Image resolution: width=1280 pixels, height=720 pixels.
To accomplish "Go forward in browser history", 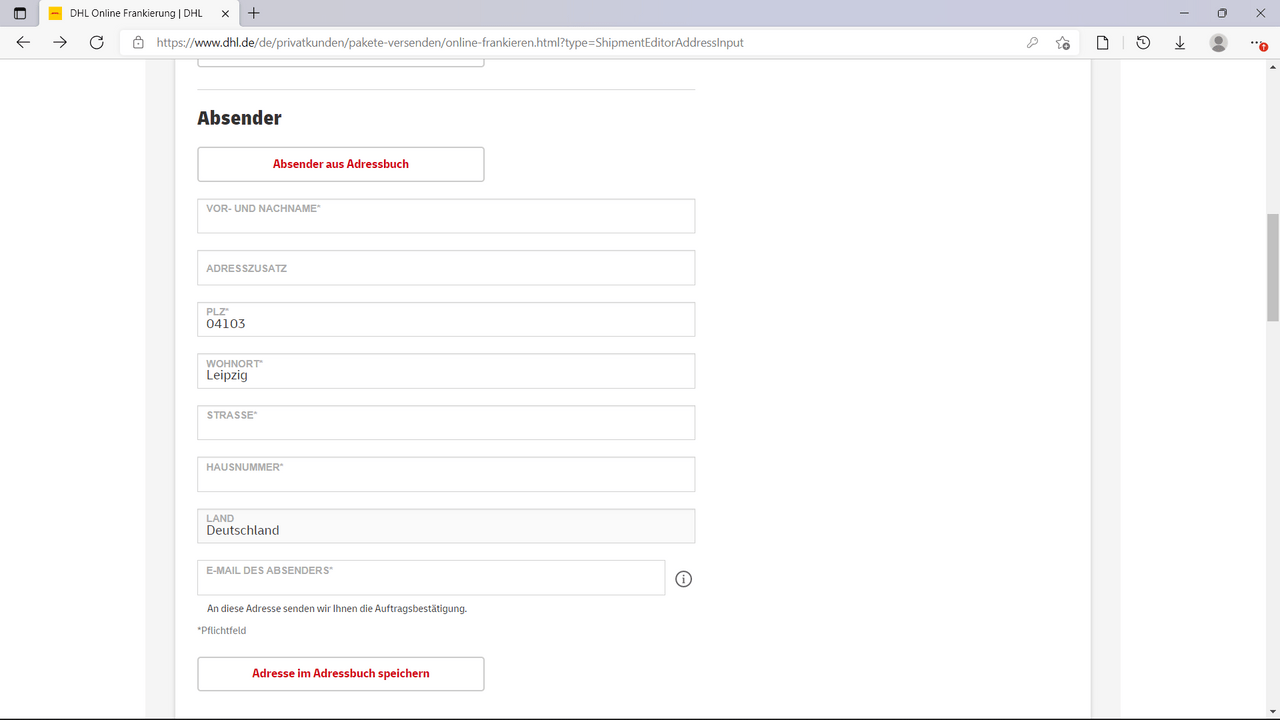I will coord(60,43).
